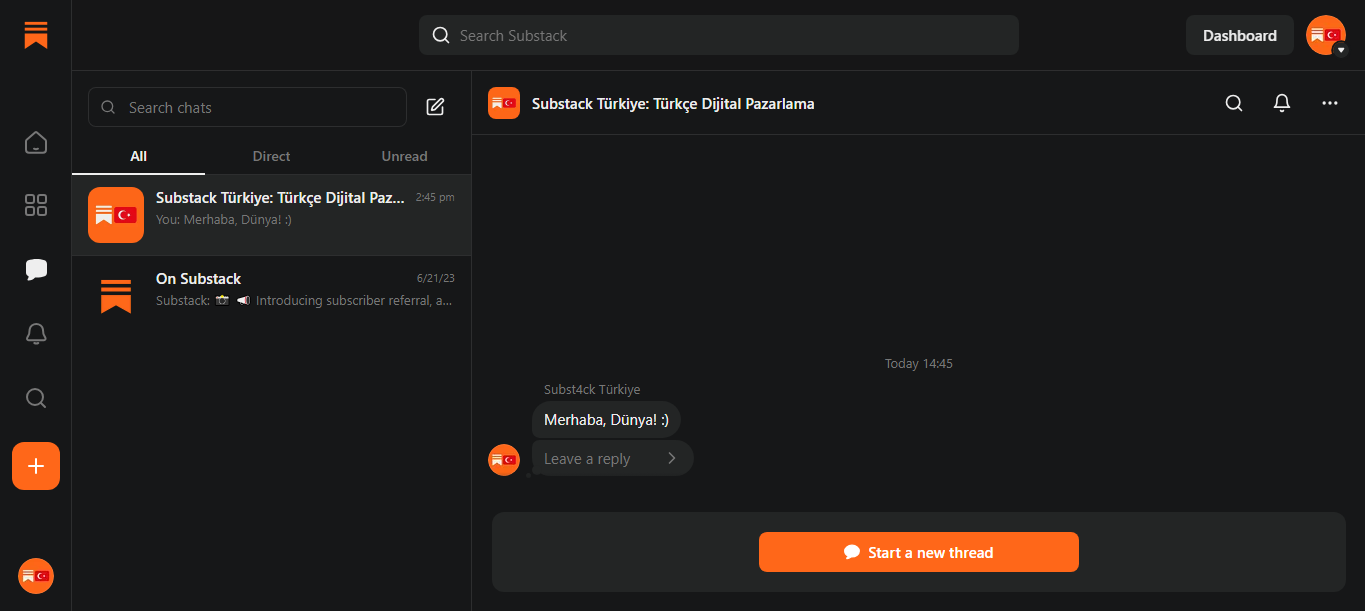Start a new thread
Image resolution: width=1365 pixels, height=611 pixels.
[919, 552]
